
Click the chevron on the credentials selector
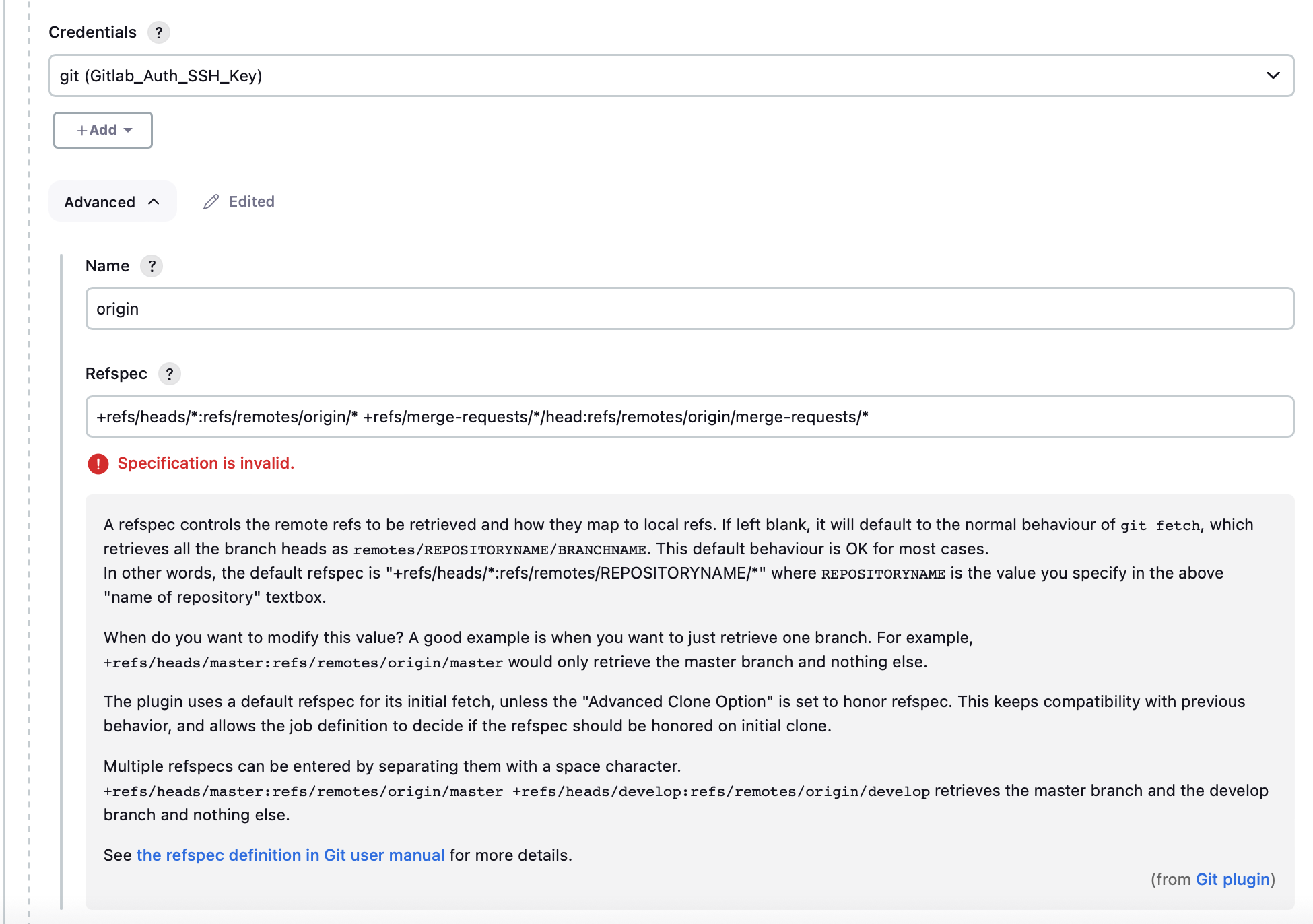(x=1273, y=75)
